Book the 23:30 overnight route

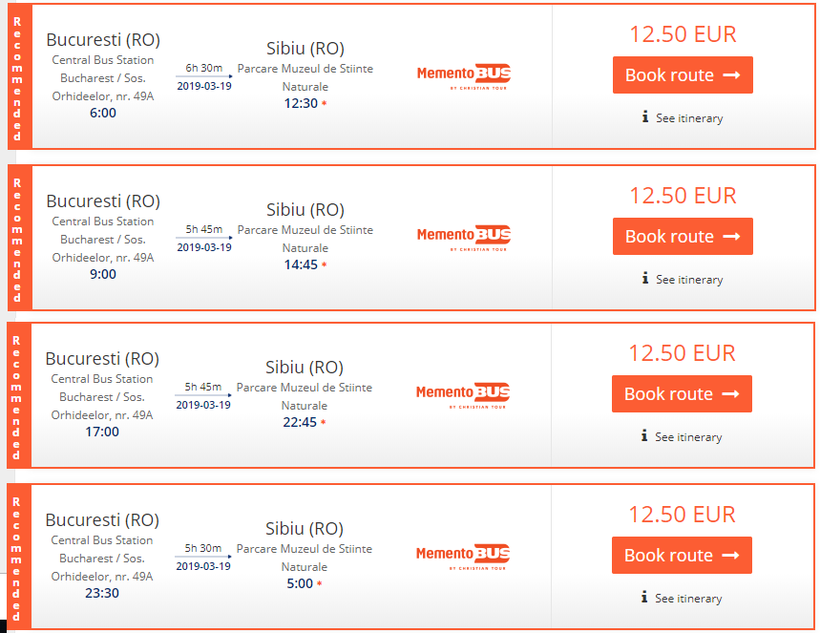681,555
